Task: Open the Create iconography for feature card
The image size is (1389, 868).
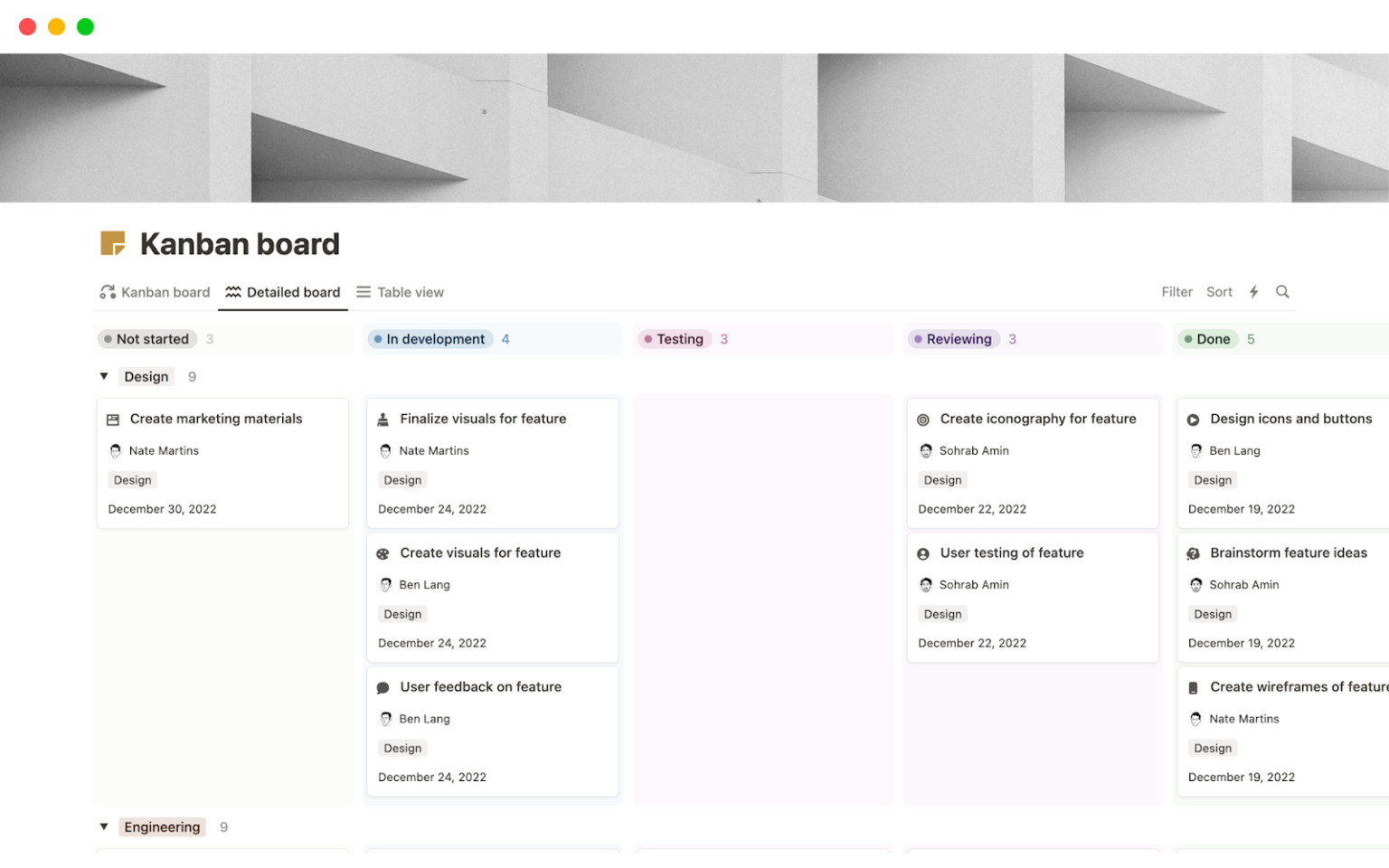Action: (x=1038, y=419)
